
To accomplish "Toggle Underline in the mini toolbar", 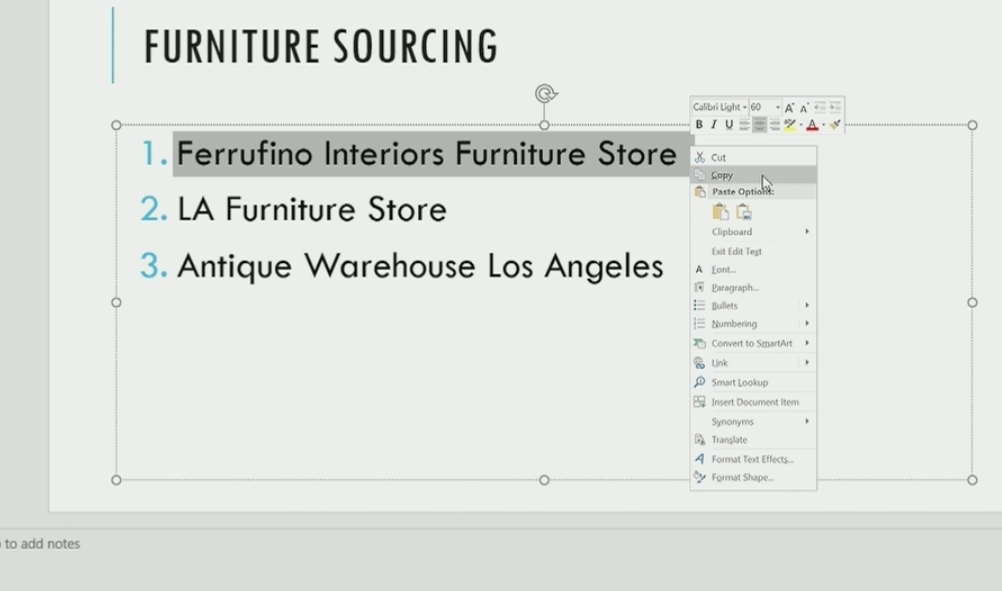I will pos(729,125).
